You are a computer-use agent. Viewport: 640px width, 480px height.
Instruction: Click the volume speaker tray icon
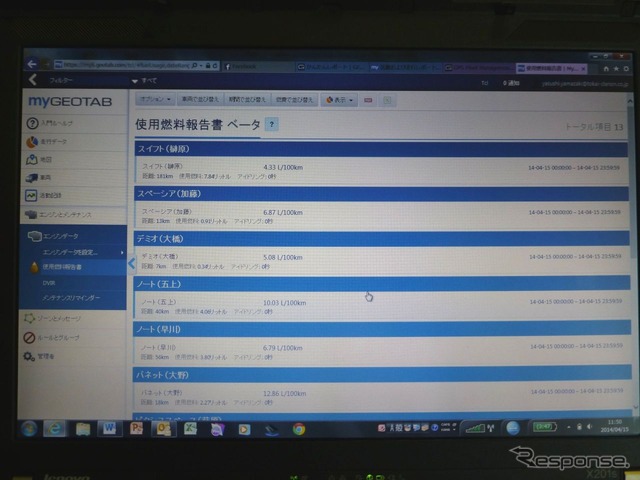[589, 427]
